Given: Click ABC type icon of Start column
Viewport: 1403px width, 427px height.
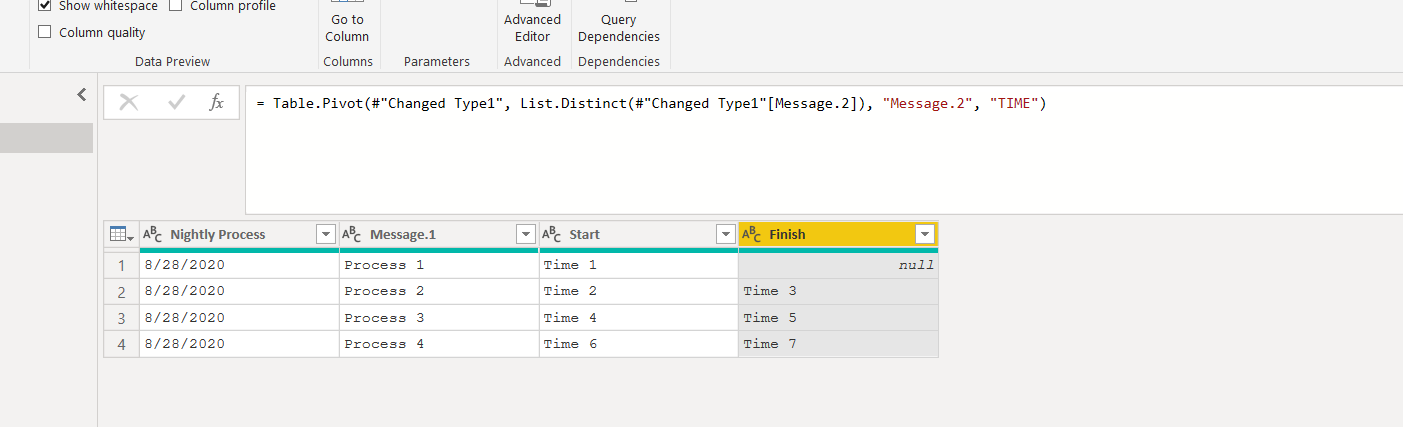Looking at the screenshot, I should tap(551, 235).
